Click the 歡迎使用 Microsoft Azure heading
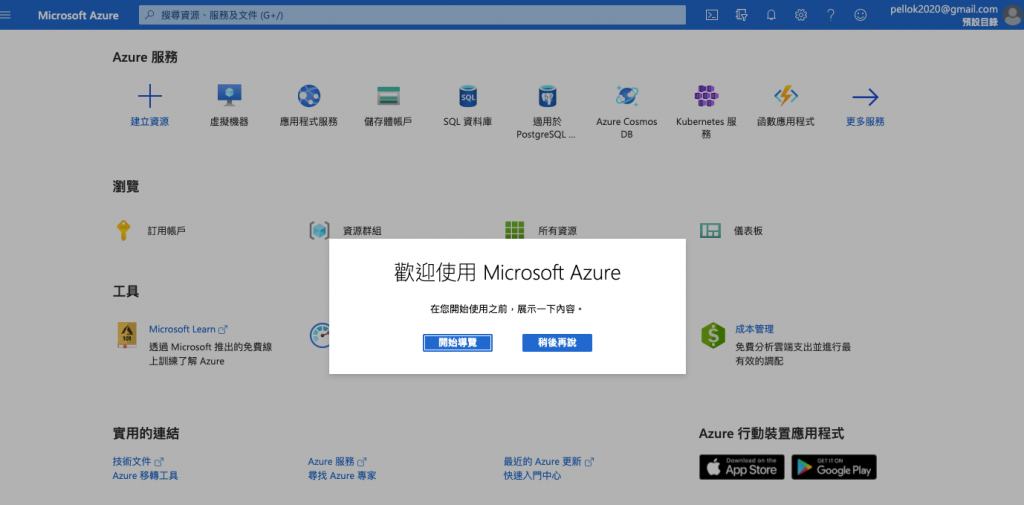Viewport: 1024px width, 505px height. (x=507, y=273)
